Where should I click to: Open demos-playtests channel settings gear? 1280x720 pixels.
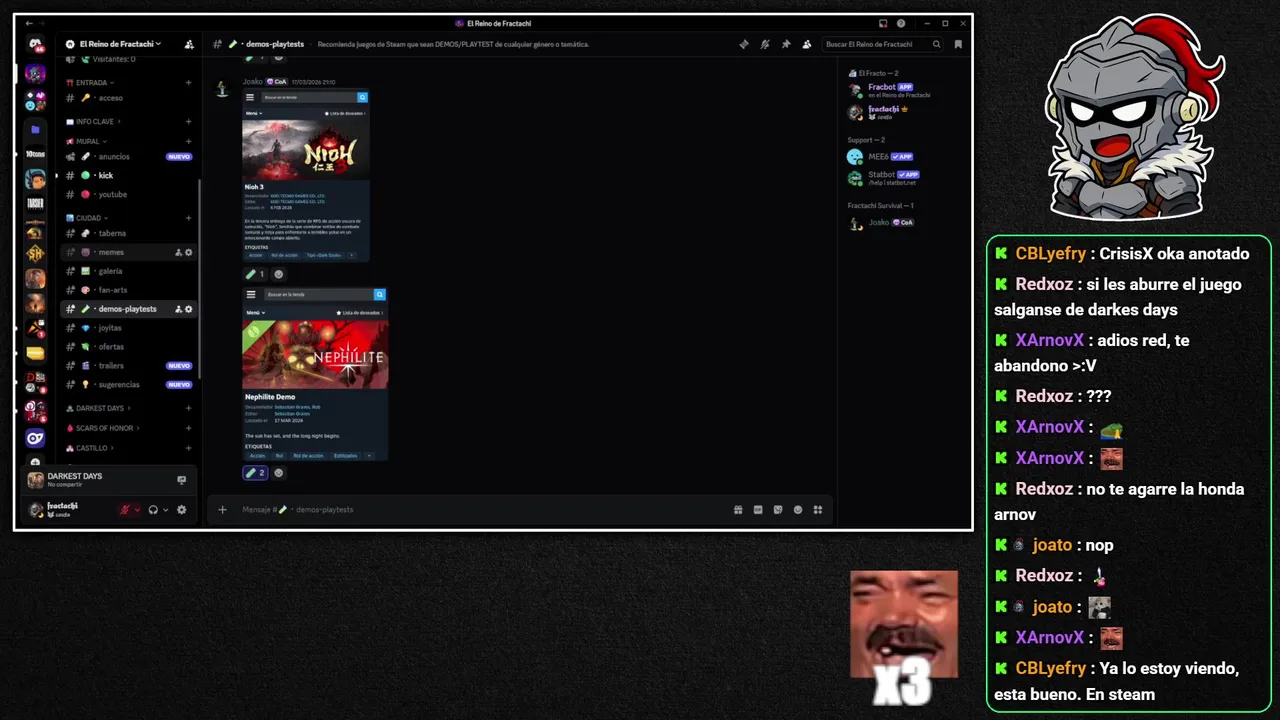[188, 309]
